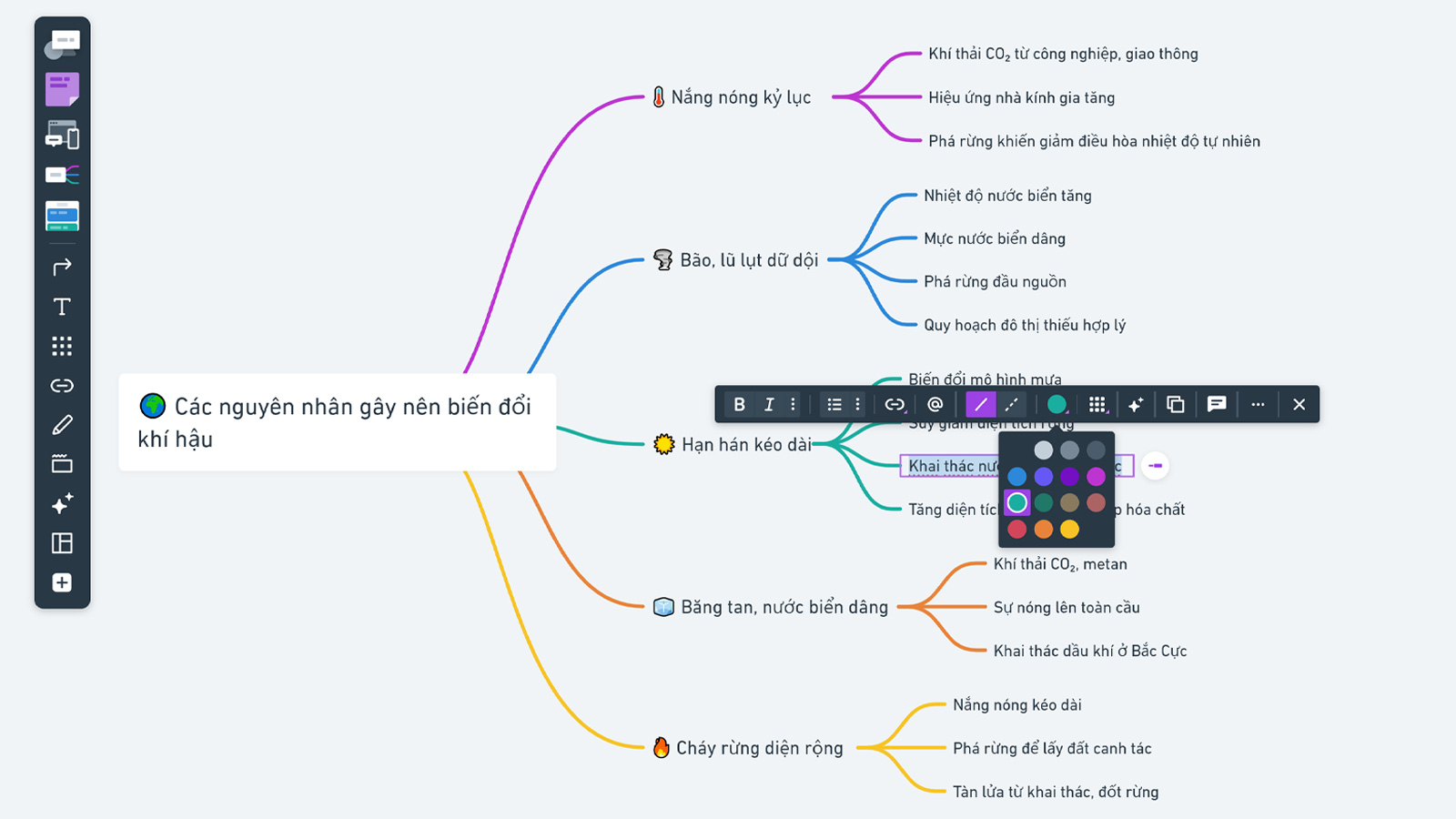This screenshot has width=1456, height=819.
Task: Collapse branch using purple minus button
Action: click(x=1155, y=466)
